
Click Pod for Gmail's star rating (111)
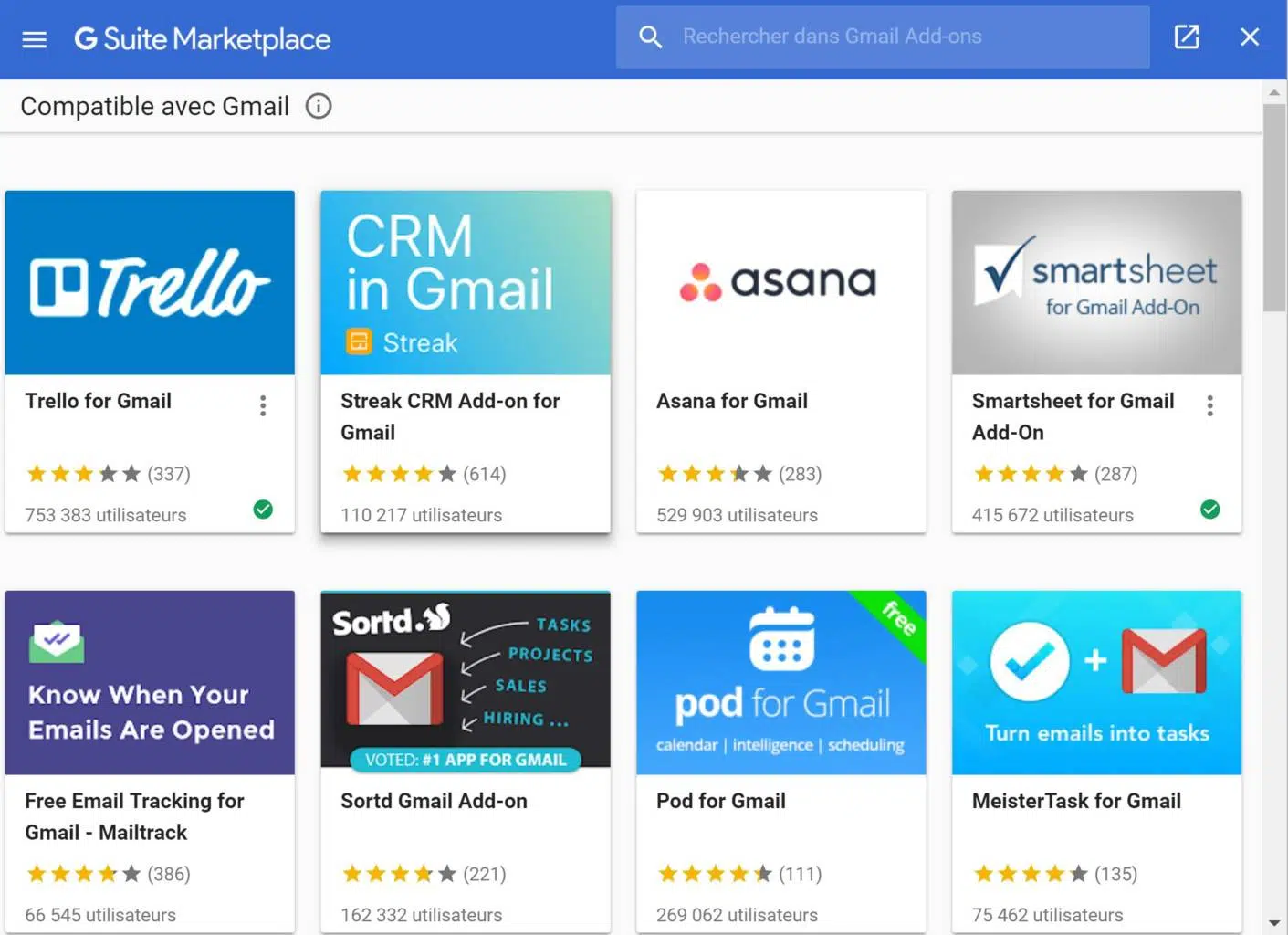click(x=739, y=874)
